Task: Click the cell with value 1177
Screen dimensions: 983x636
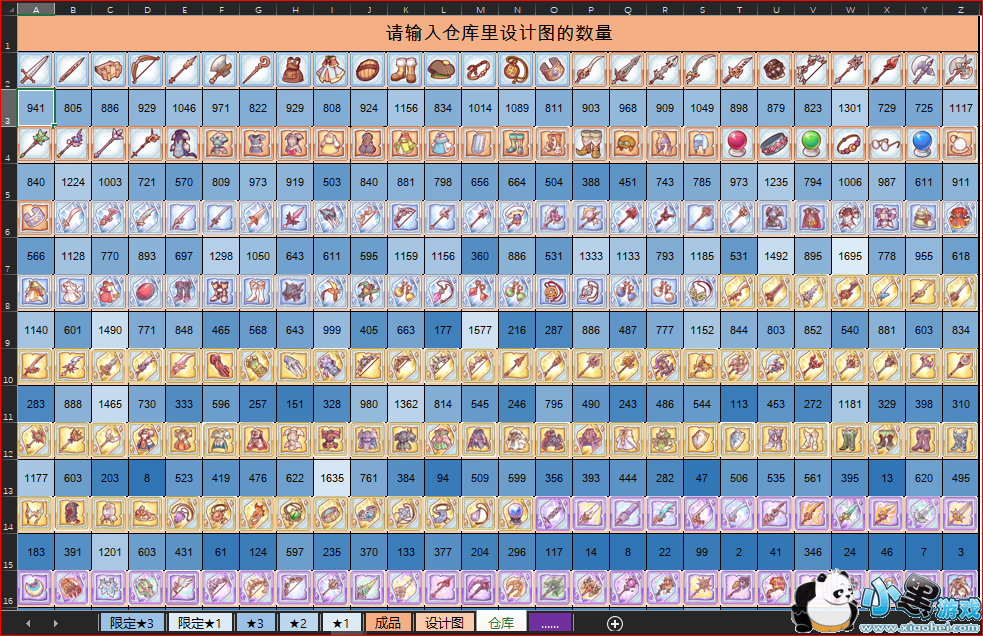Action: [36, 478]
